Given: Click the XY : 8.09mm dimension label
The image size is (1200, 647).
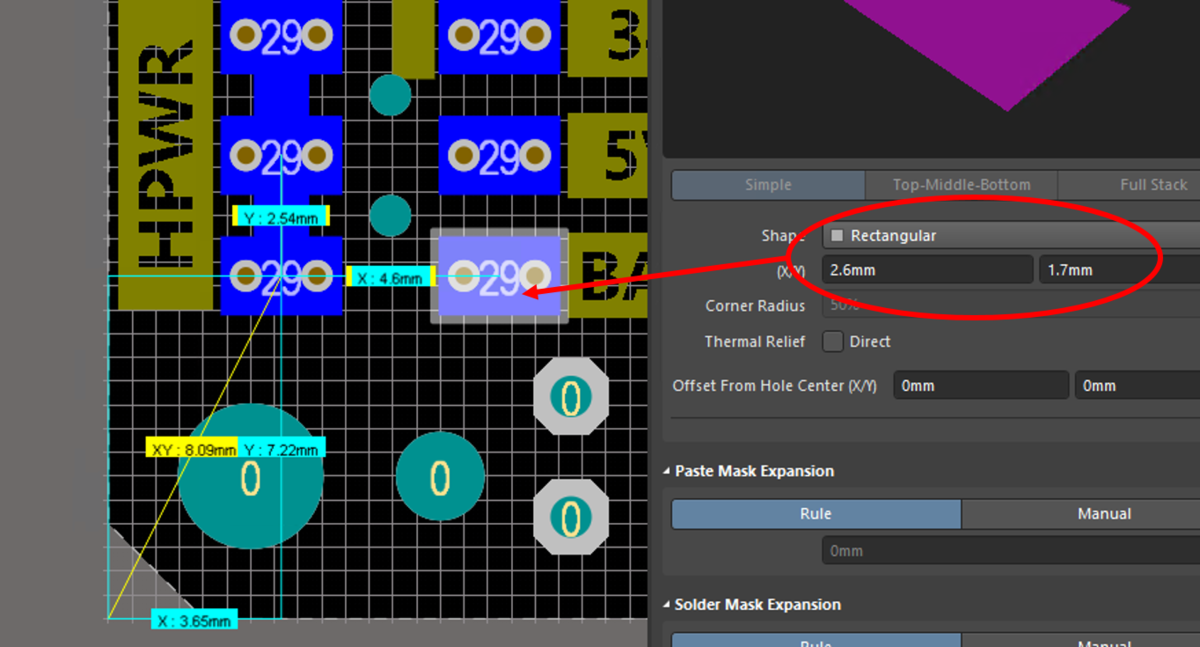Looking at the screenshot, I should 192,449.
